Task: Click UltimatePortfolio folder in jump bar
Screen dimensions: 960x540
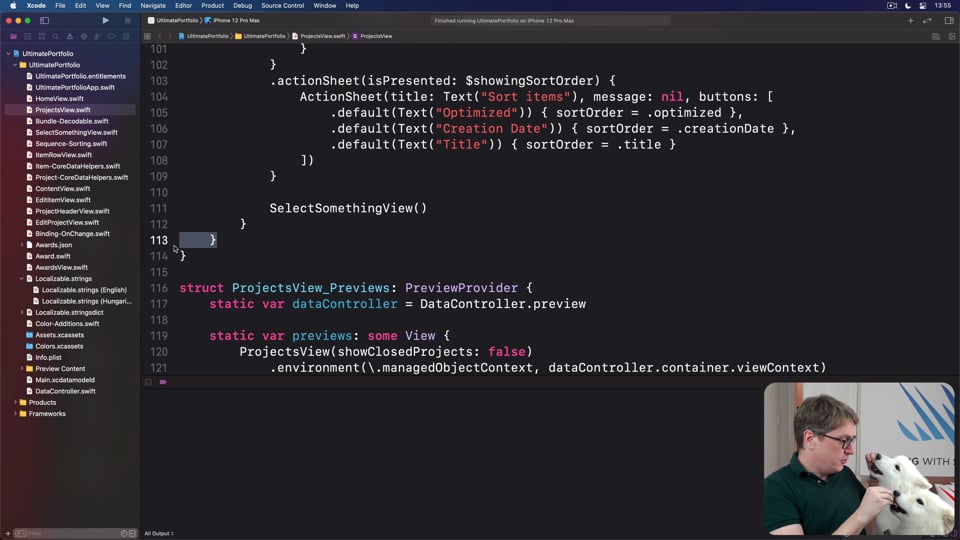Action: coord(260,36)
